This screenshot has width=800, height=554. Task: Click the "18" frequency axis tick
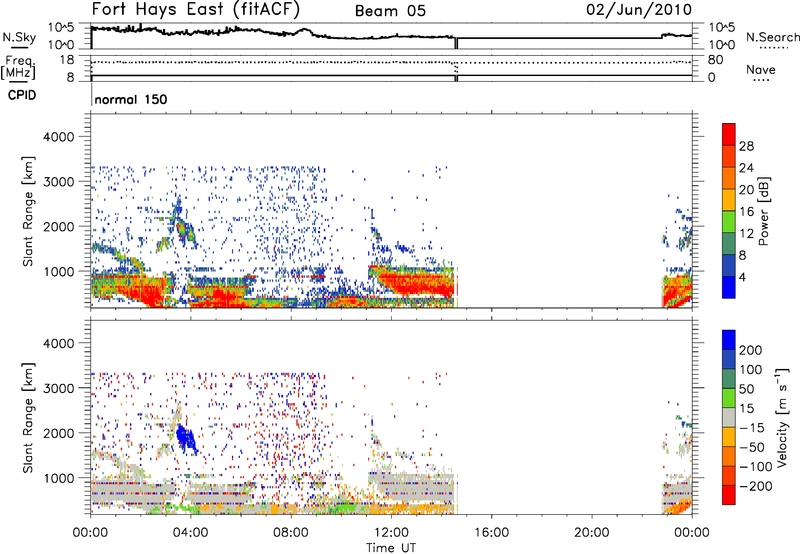click(x=67, y=60)
